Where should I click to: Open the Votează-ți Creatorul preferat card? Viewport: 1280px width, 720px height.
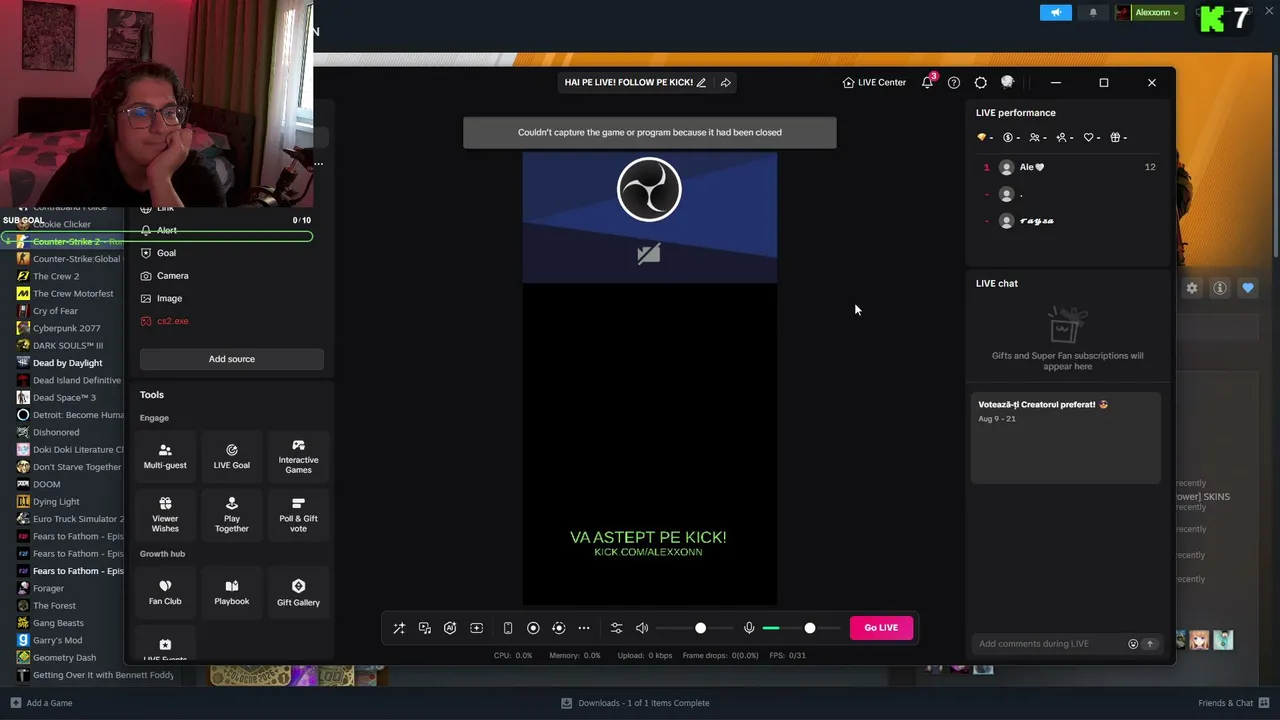coord(1066,438)
